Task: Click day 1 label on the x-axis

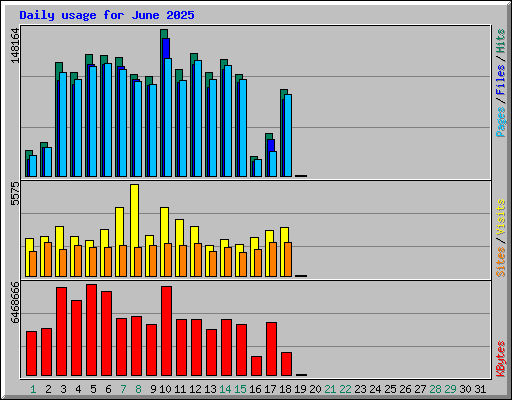Action: [x=33, y=389]
